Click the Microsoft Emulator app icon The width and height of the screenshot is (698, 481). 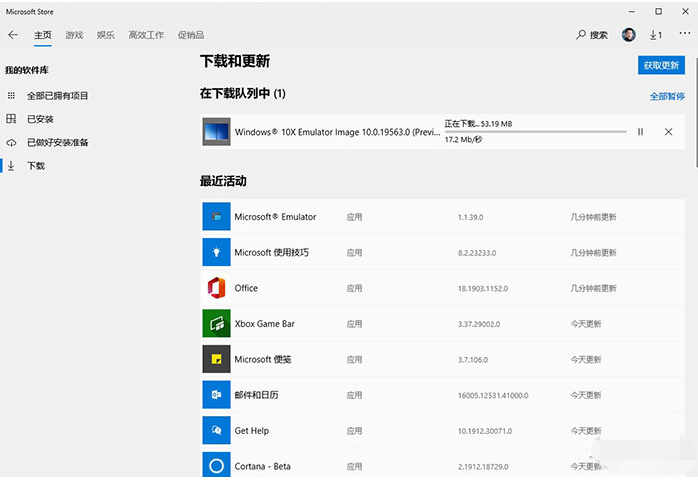click(216, 217)
